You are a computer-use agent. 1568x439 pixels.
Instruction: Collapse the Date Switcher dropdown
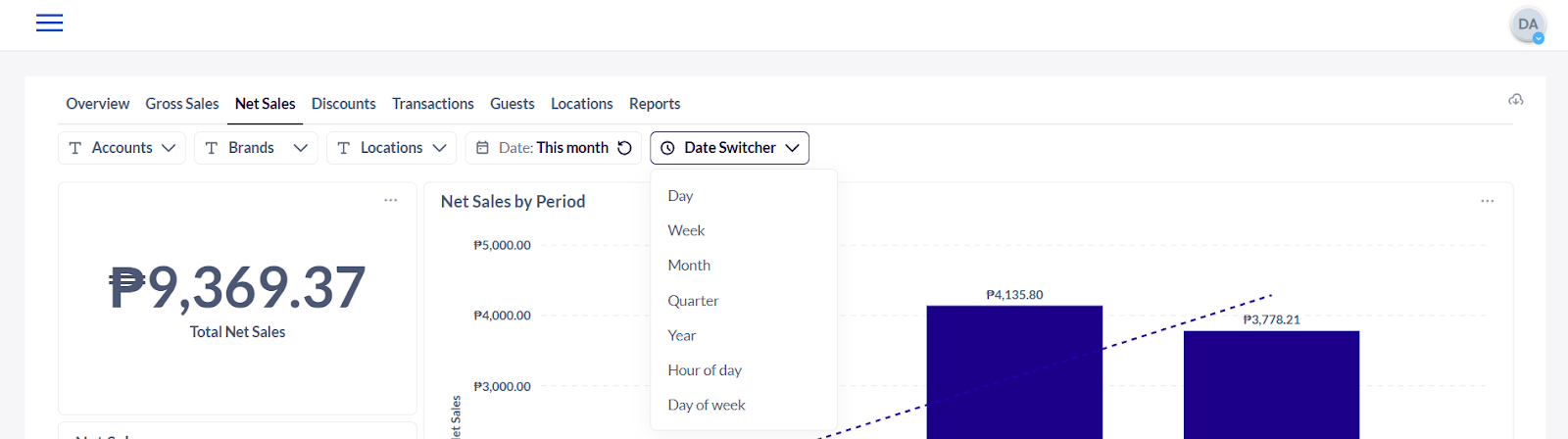(729, 148)
